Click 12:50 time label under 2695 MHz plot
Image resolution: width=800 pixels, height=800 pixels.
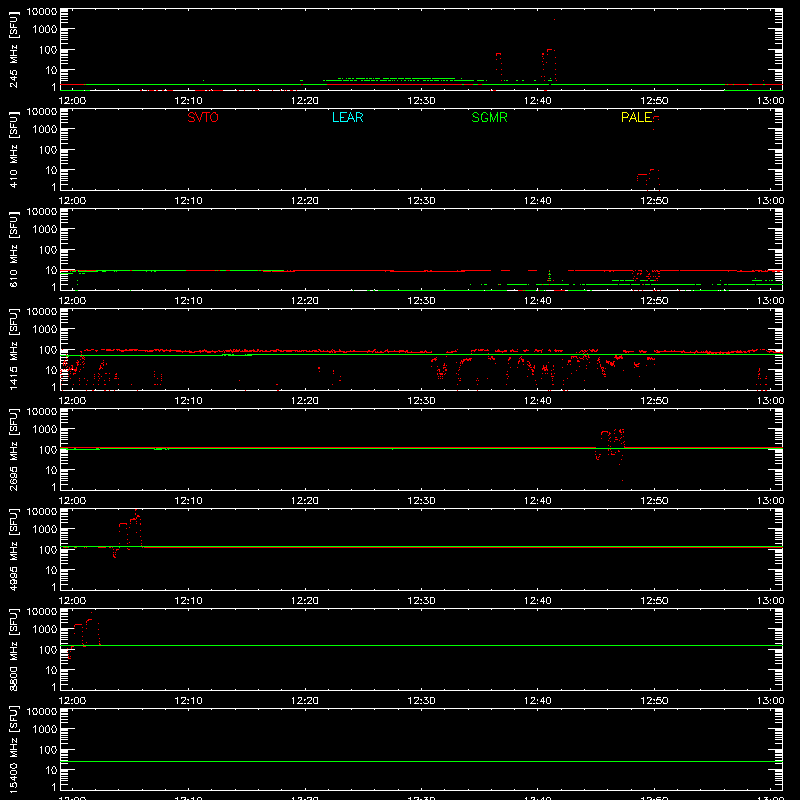pos(654,501)
